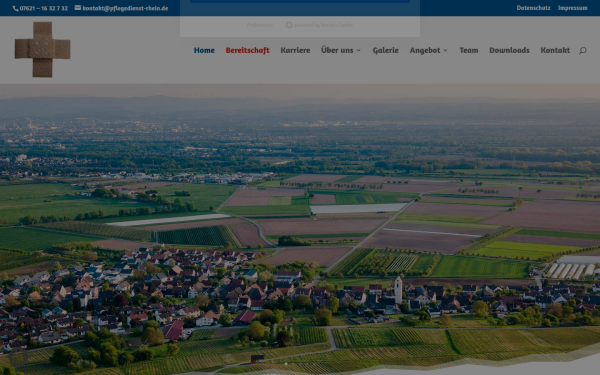Select the Über uns menu label
The image size is (600, 375).
337,50
